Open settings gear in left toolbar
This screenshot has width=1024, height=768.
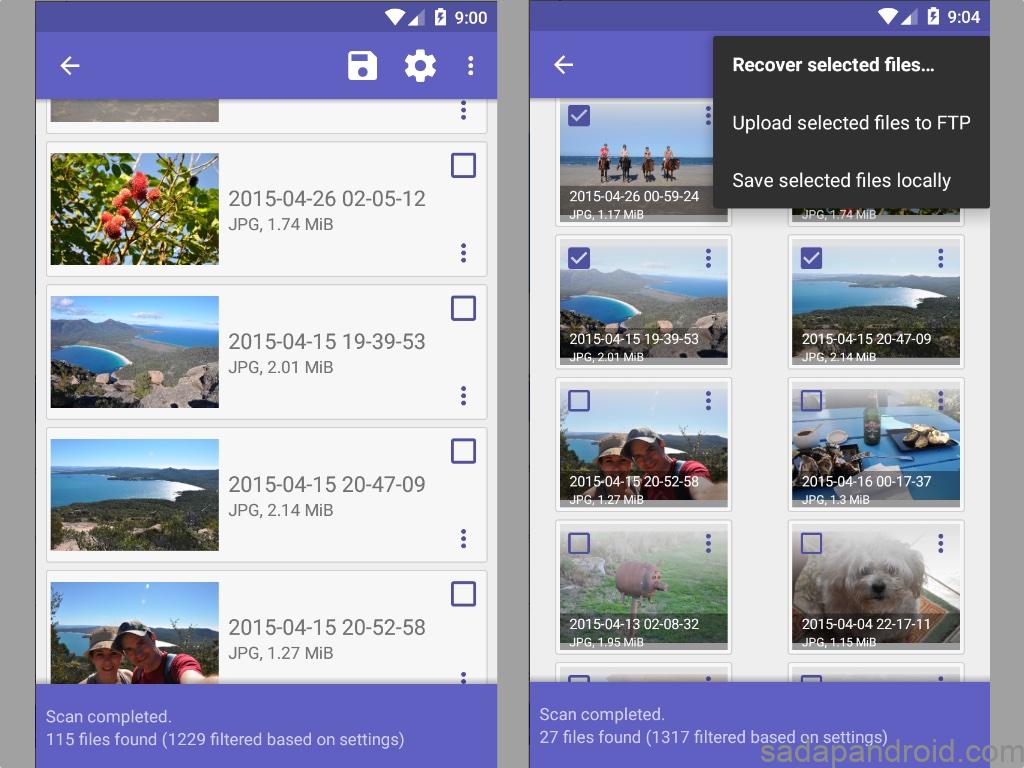coord(420,66)
